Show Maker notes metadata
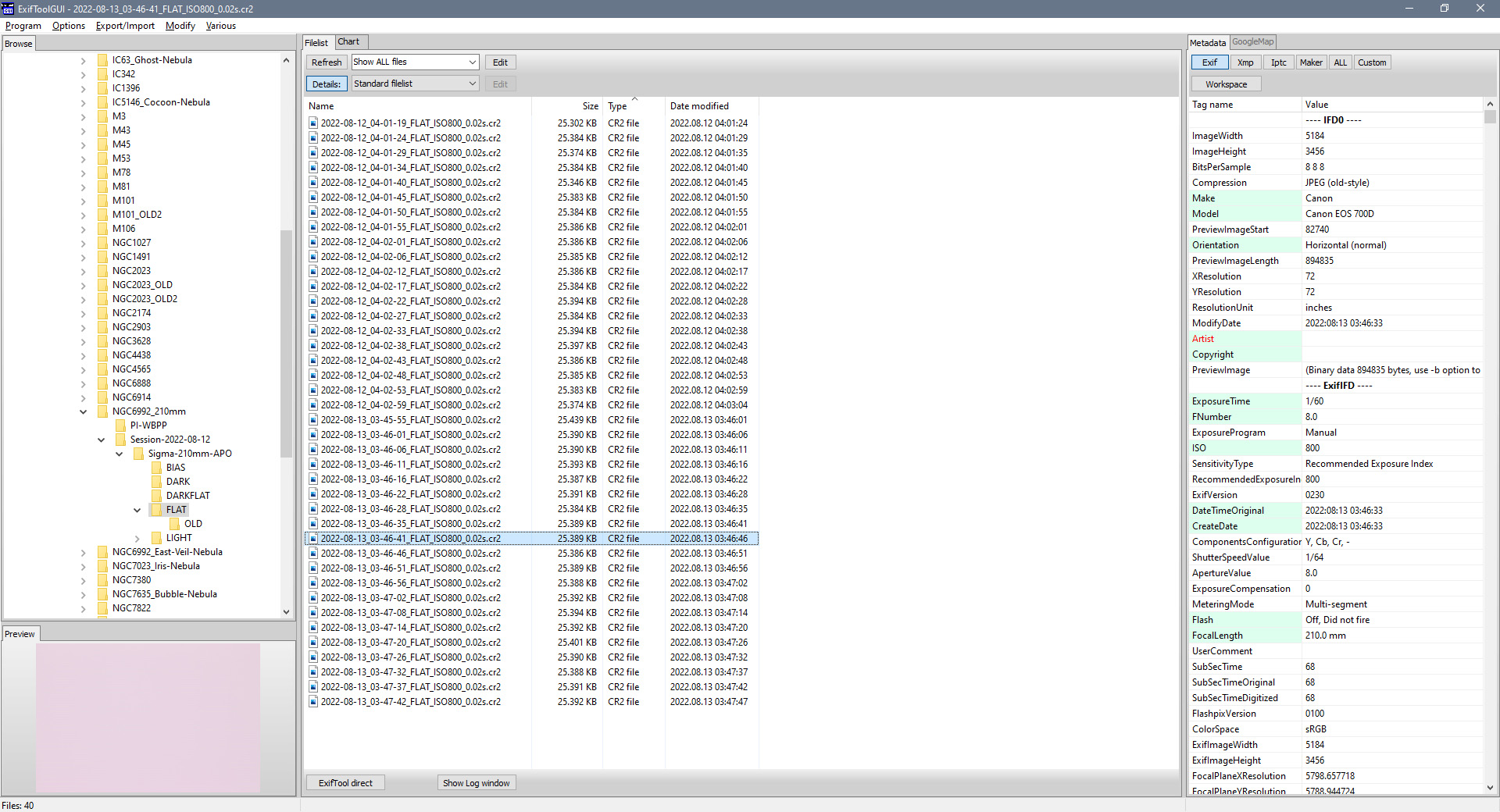Image resolution: width=1500 pixels, height=812 pixels. click(1311, 62)
